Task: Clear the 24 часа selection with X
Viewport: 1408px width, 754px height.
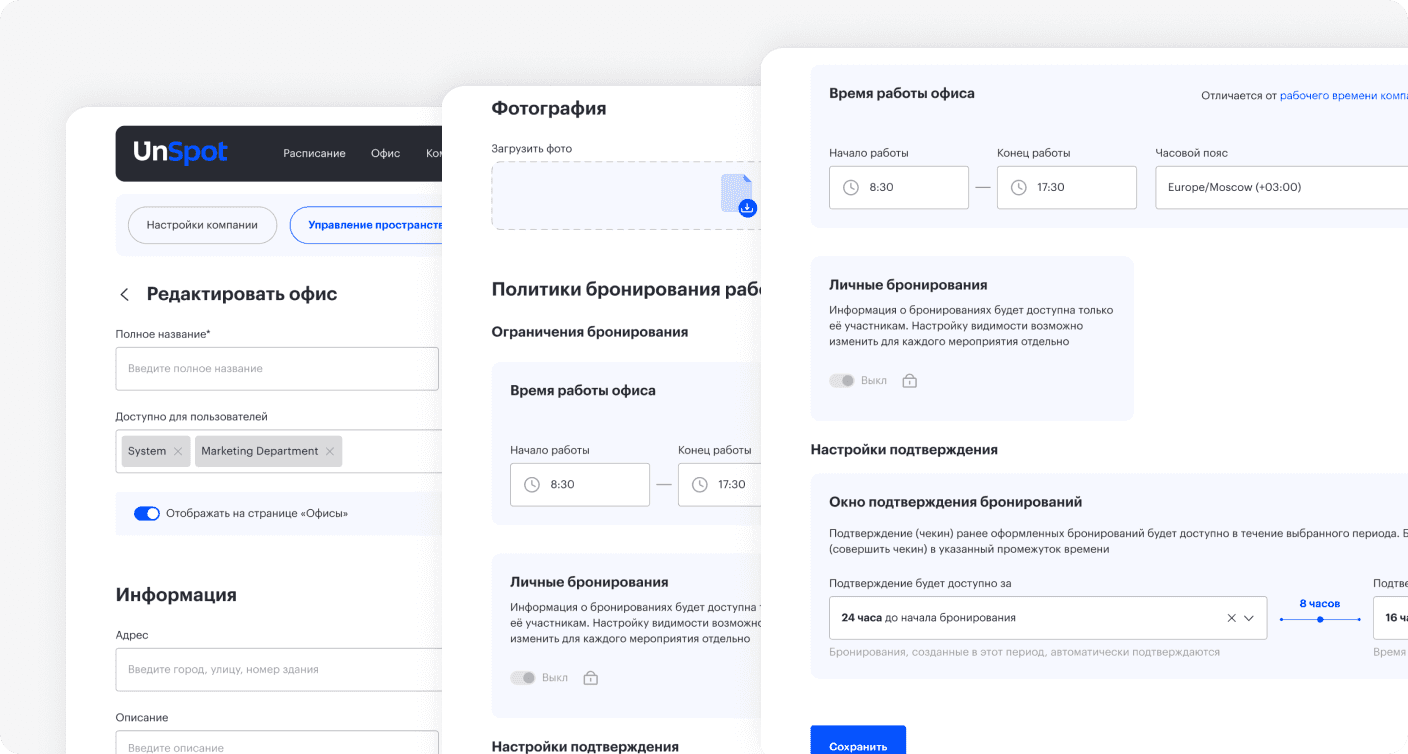Action: click(1232, 618)
